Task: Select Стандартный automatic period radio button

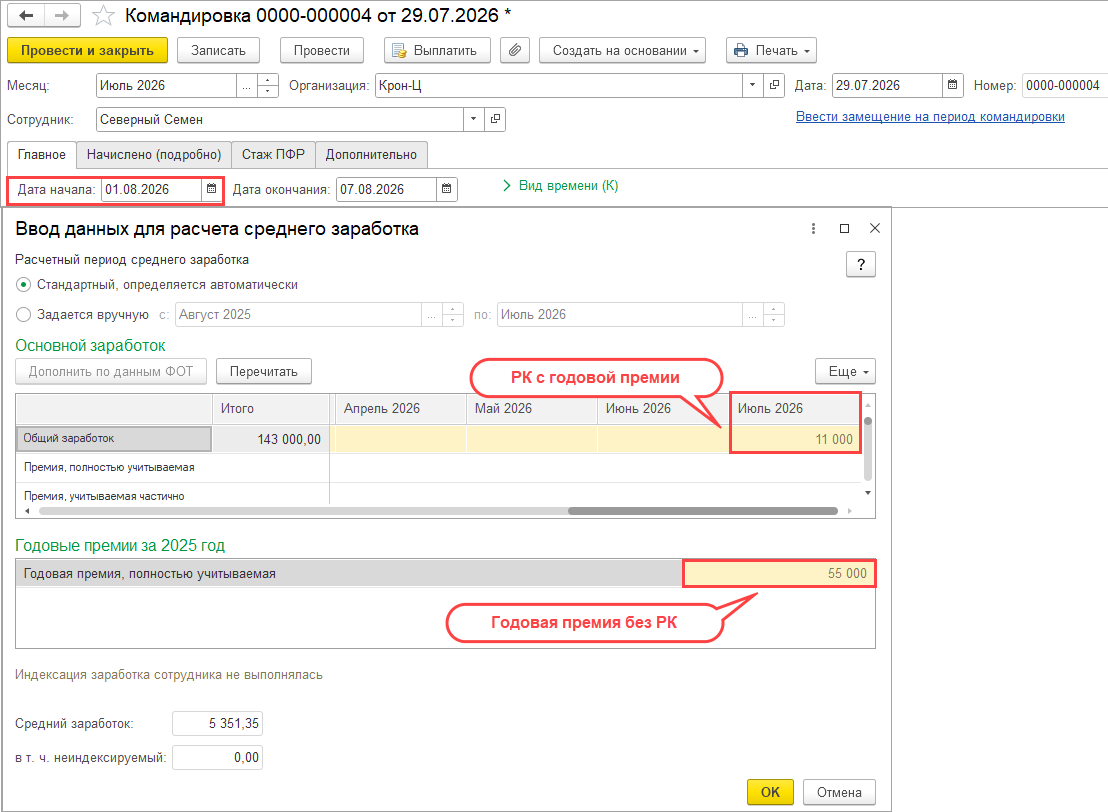Action: (23, 285)
